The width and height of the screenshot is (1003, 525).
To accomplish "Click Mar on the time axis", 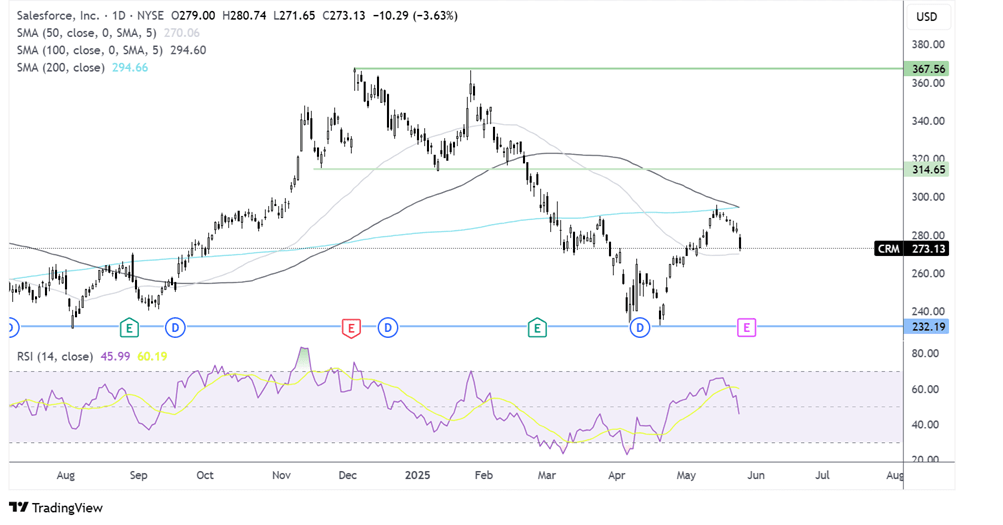I will click(x=546, y=475).
